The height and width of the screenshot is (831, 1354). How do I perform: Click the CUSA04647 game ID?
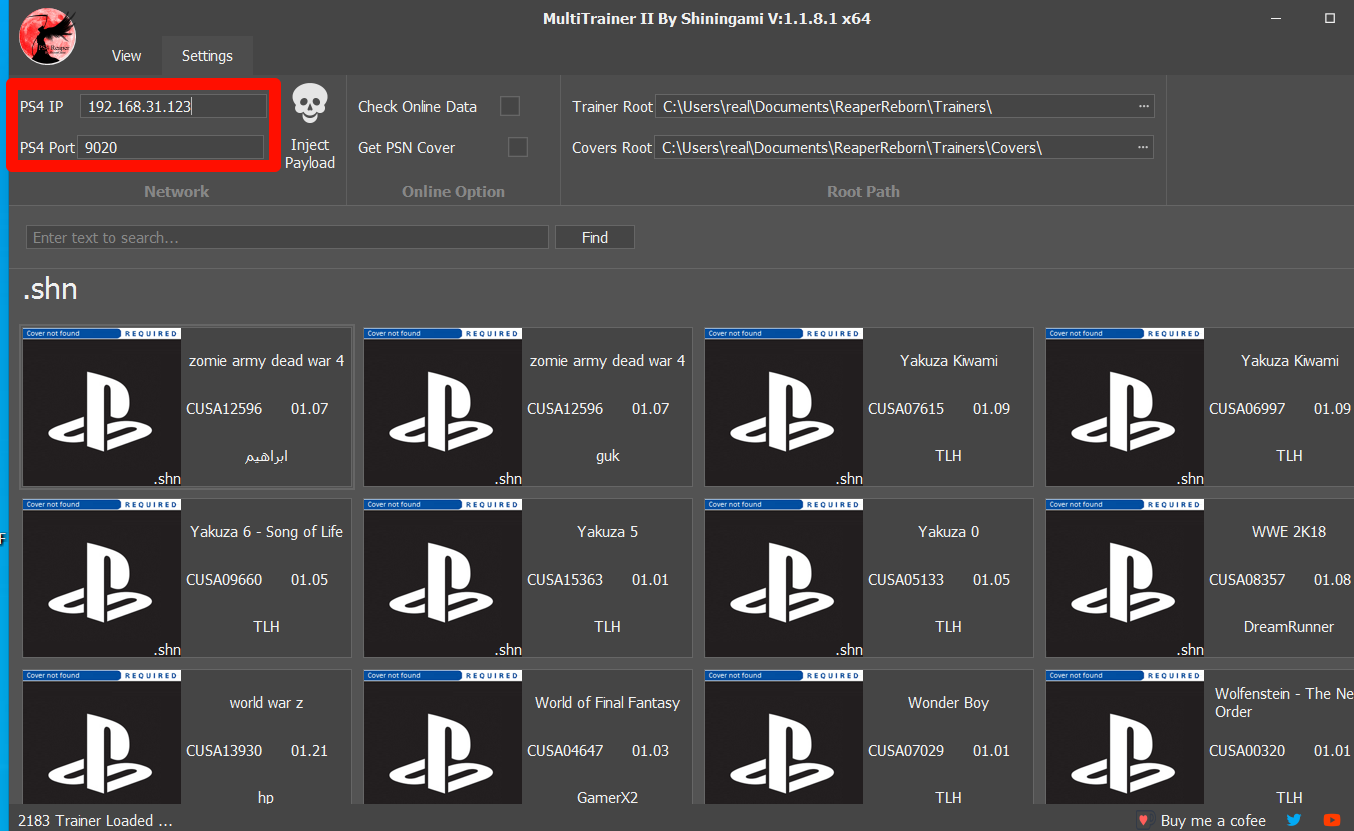click(565, 750)
